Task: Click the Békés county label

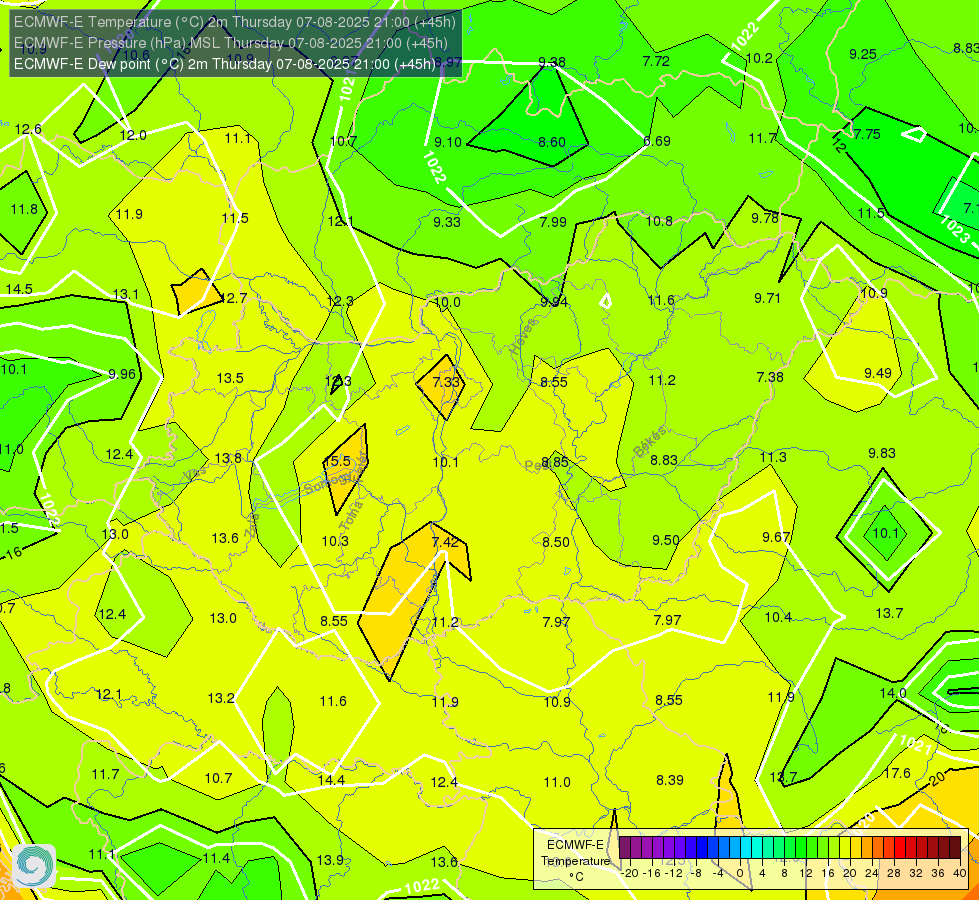Action: 650,442
